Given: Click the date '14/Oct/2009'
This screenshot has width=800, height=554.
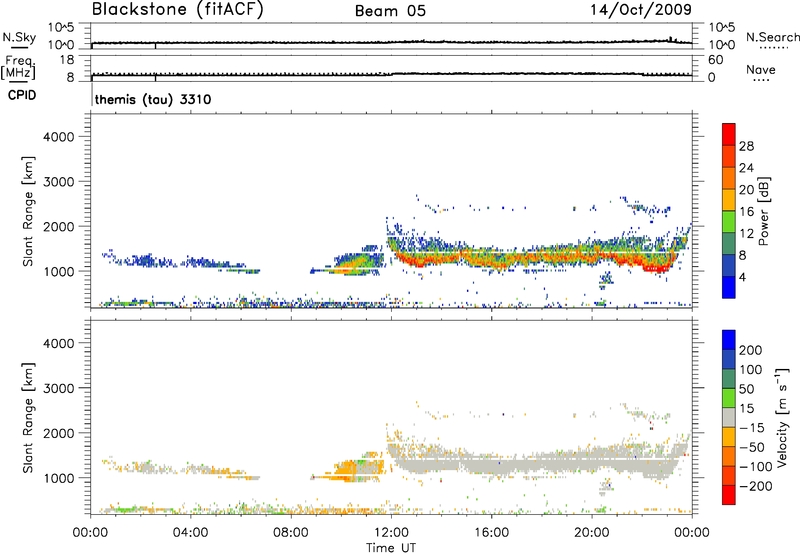Looking at the screenshot, I should pyautogui.click(x=641, y=10).
